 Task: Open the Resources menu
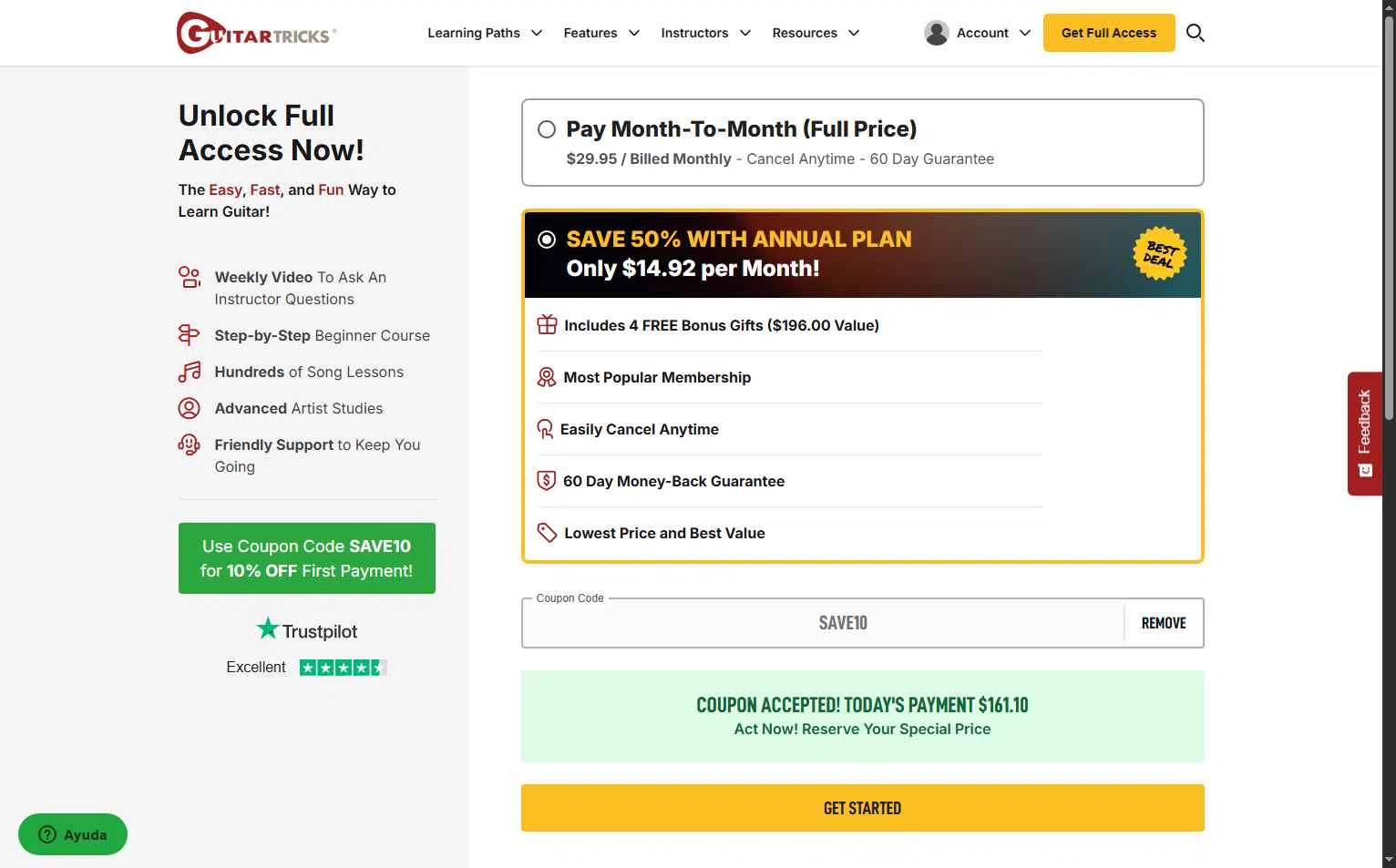[805, 33]
